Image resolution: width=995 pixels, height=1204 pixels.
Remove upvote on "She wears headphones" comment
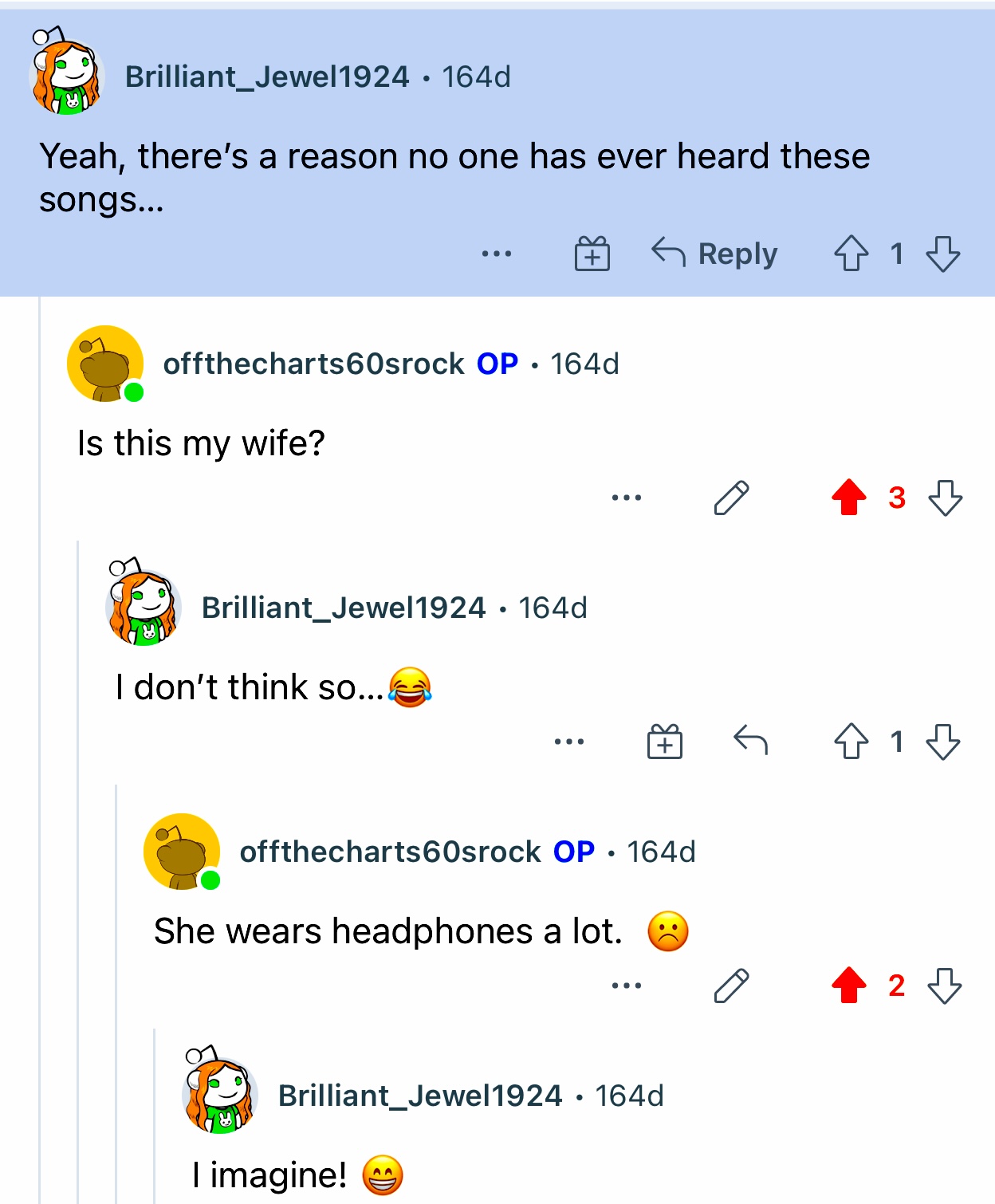pos(849,986)
